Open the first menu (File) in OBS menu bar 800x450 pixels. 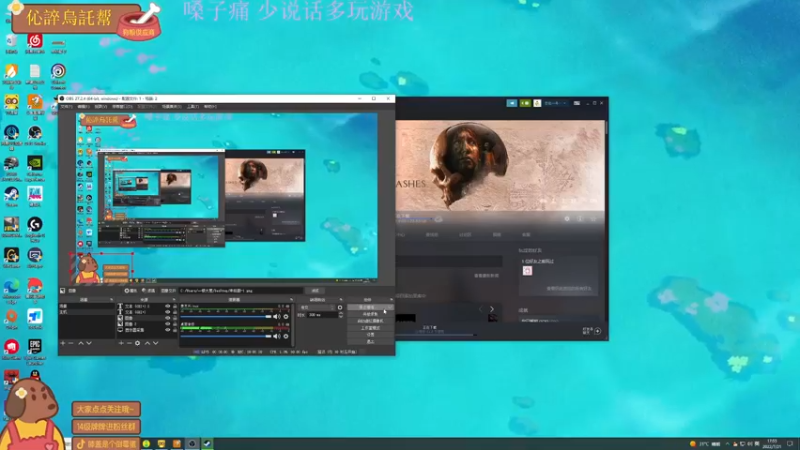pos(66,107)
